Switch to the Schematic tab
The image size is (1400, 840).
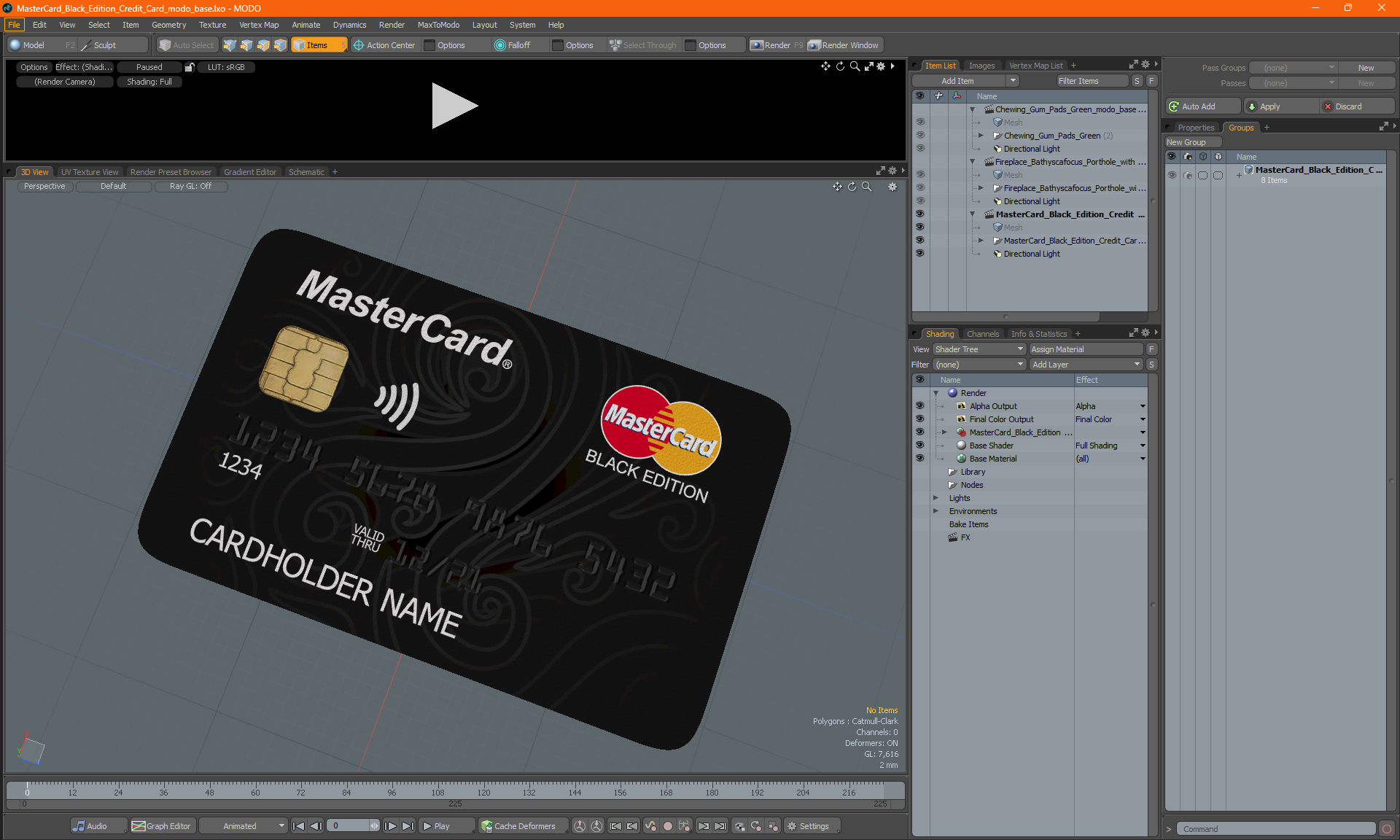point(306,172)
